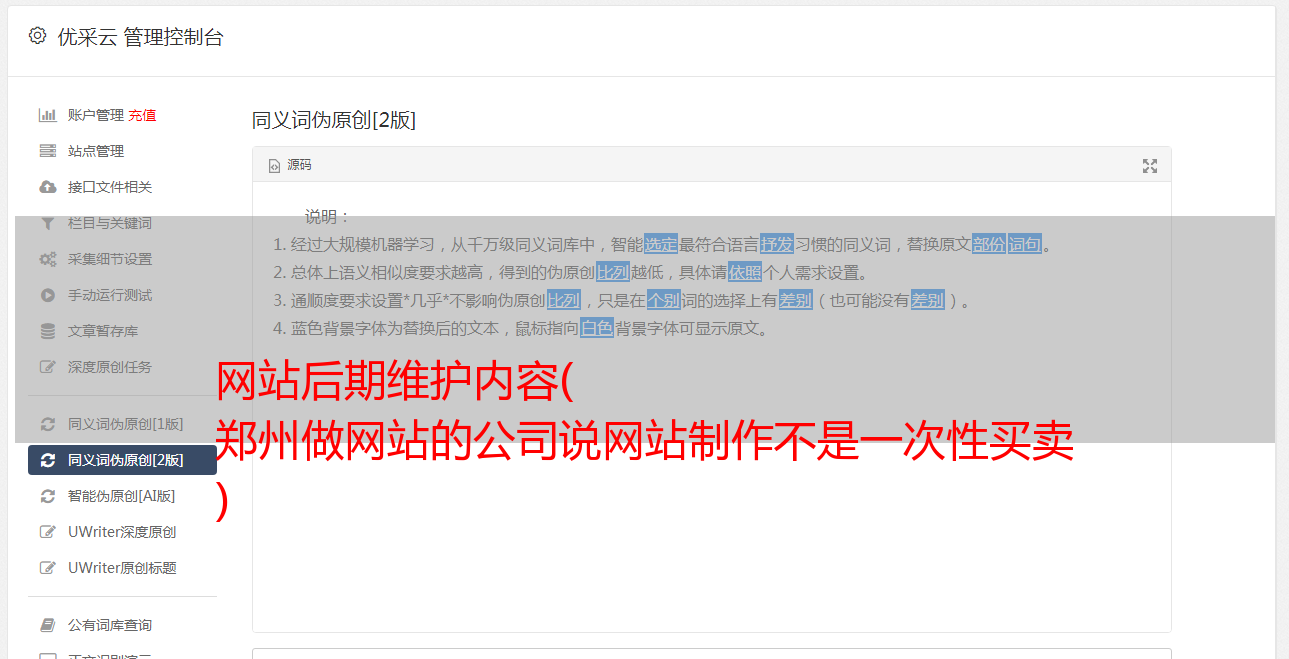Click the server icon beside 站点管理
1289x659 pixels.
(47, 151)
